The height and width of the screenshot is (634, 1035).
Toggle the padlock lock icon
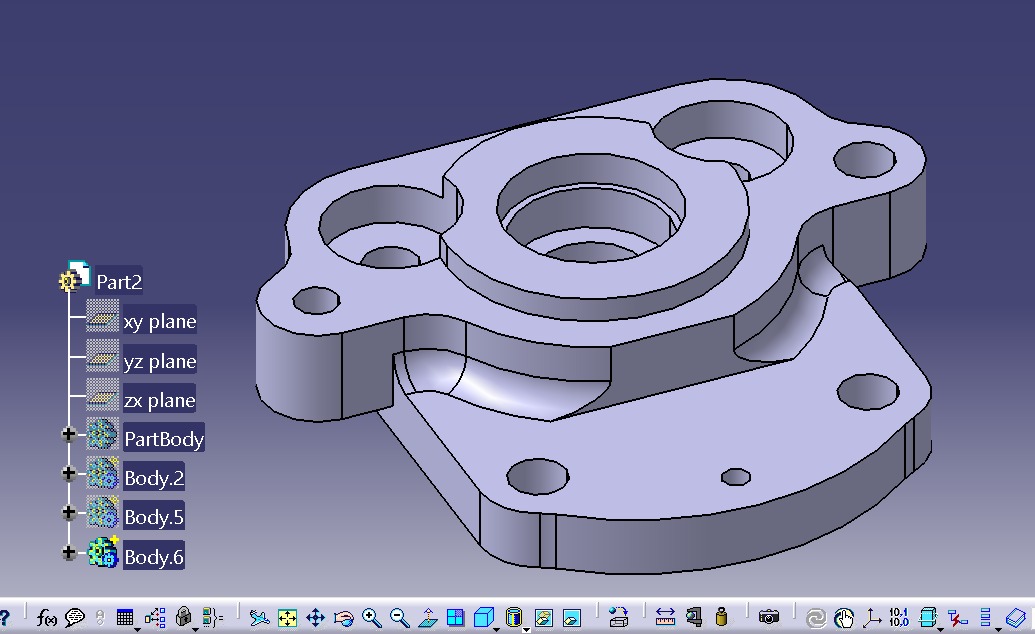(183, 618)
